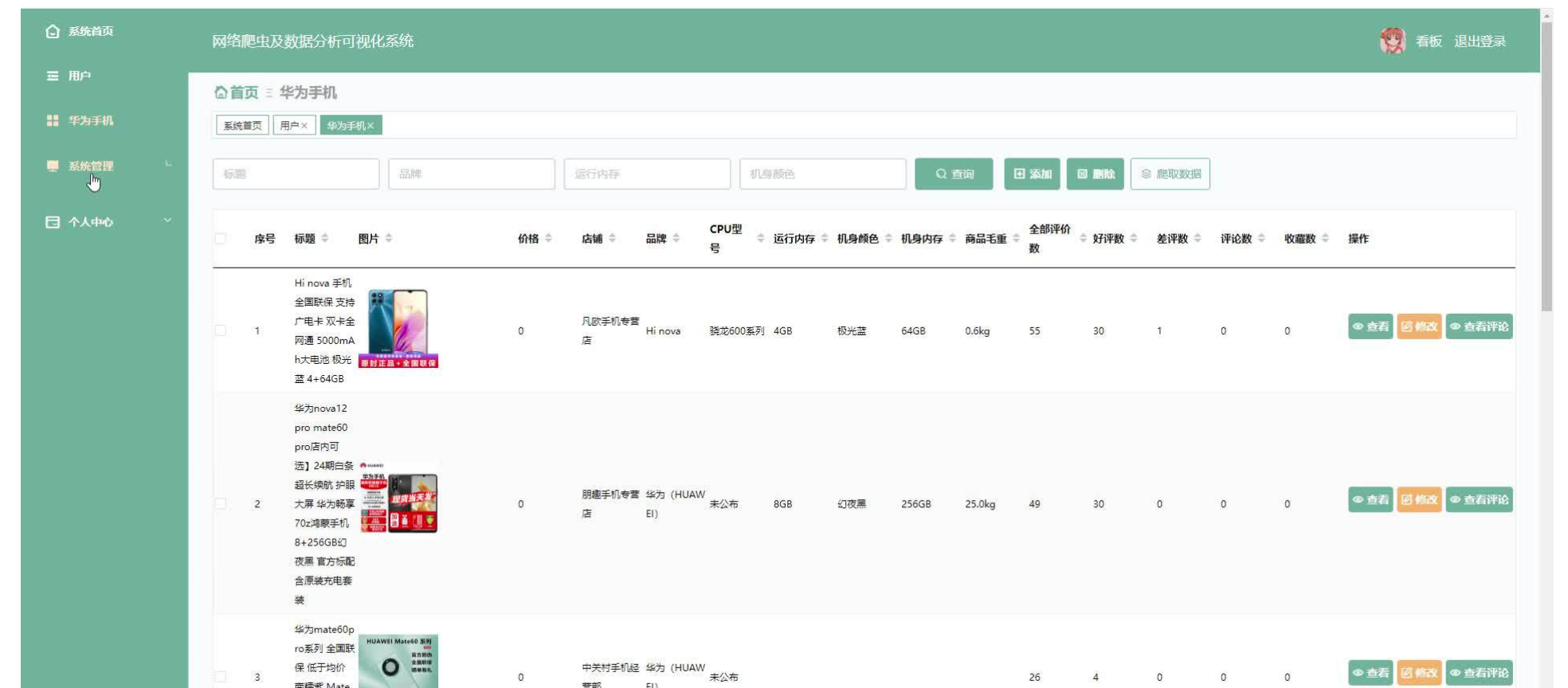This screenshot has height=688, width=1568.
Task: Focus the 运行内存 search input field
Action: pos(647,174)
